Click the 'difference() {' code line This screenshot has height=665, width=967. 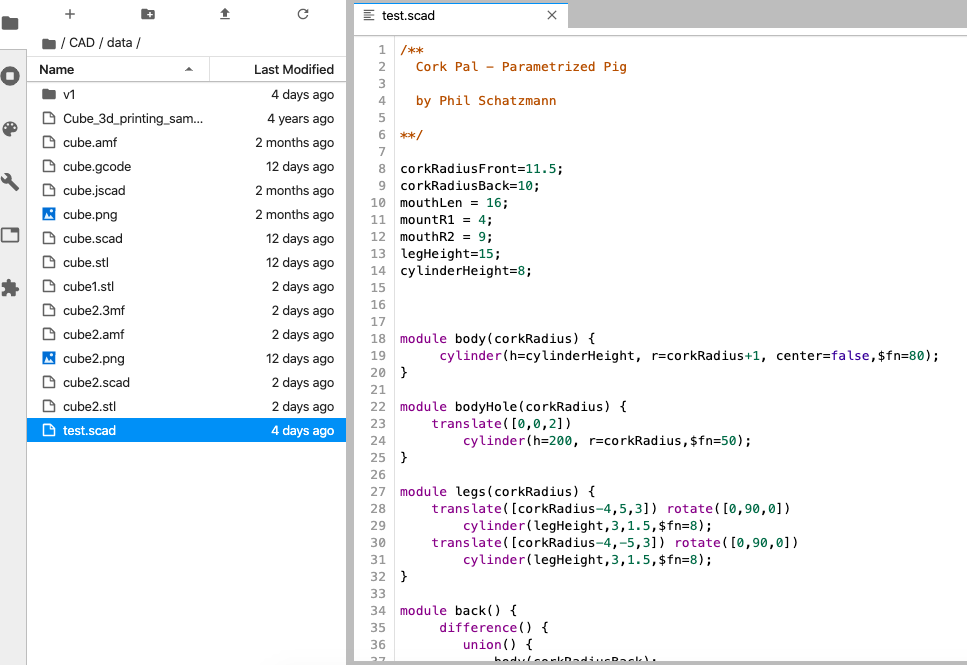[x=493, y=627]
